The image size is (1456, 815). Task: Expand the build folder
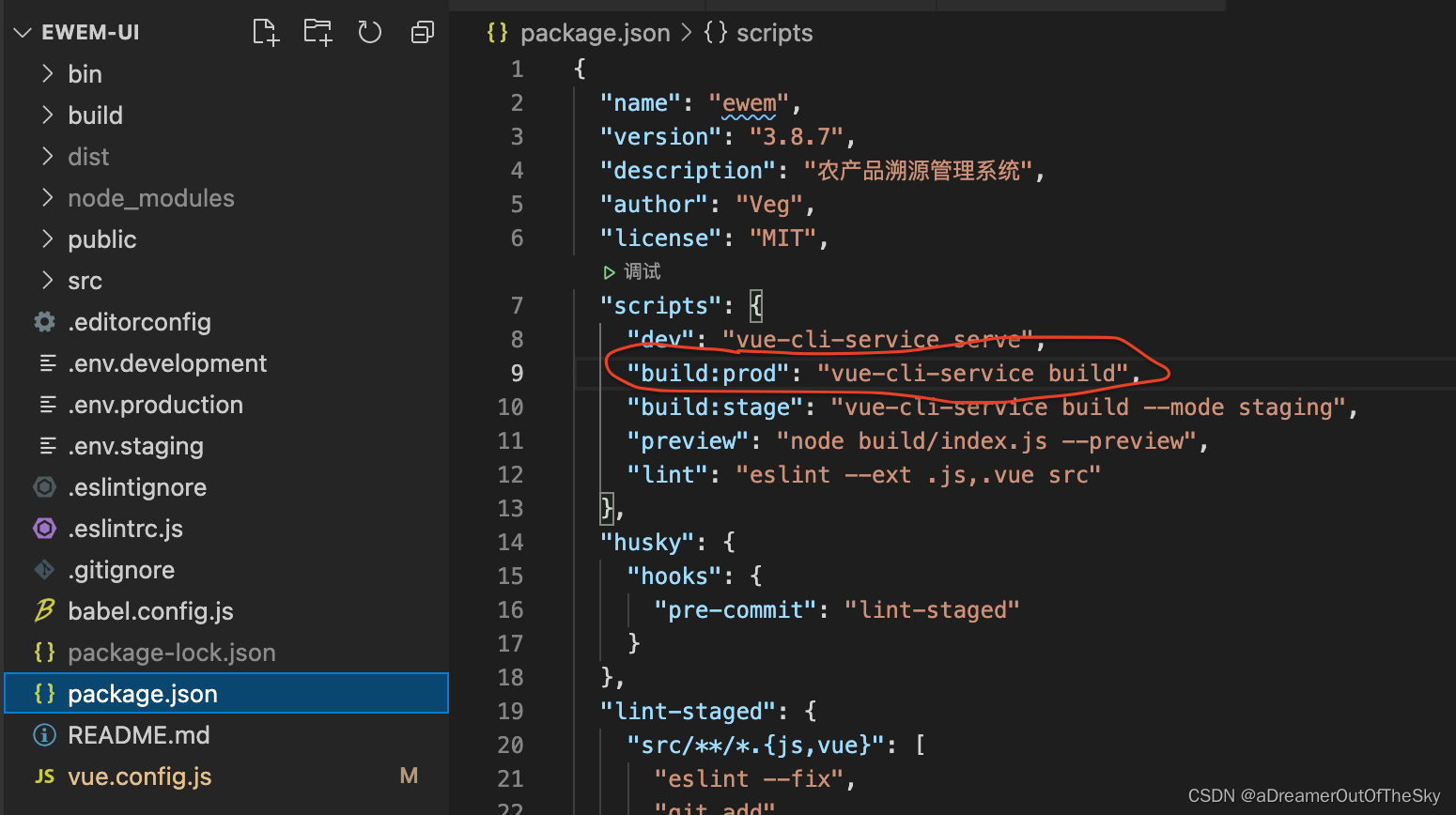[x=47, y=115]
